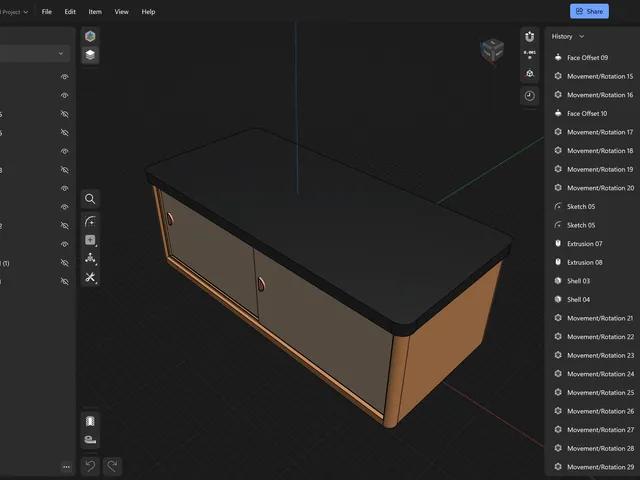This screenshot has width=640, height=480.
Task: Click the Share button
Action: (x=589, y=11)
